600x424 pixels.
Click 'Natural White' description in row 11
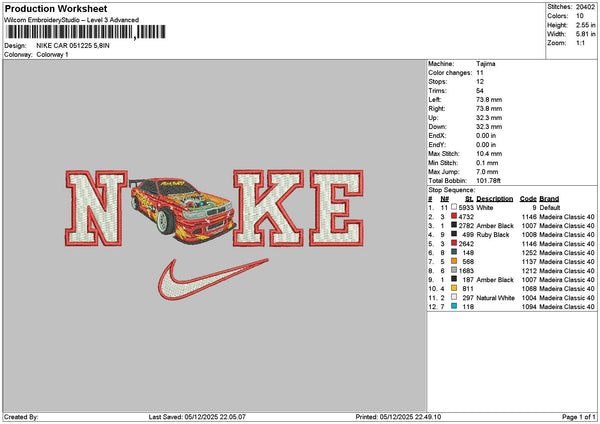496,298
